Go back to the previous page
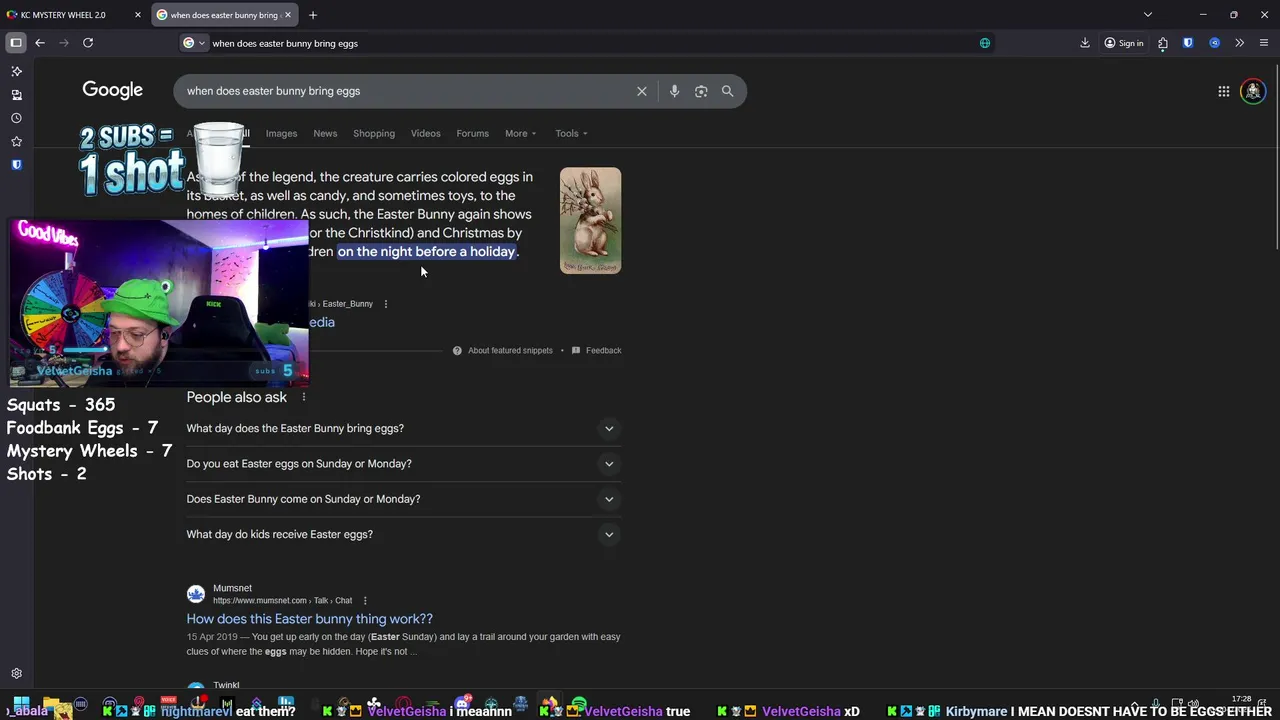Image resolution: width=1280 pixels, height=720 pixels. coord(40,43)
